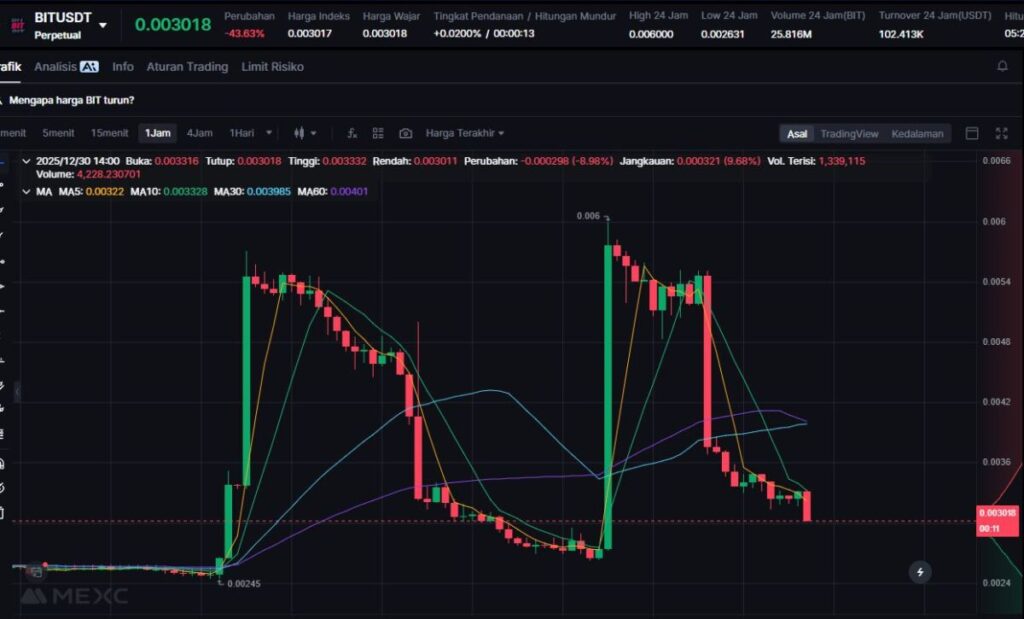Select the Asal chart mode

(x=797, y=134)
